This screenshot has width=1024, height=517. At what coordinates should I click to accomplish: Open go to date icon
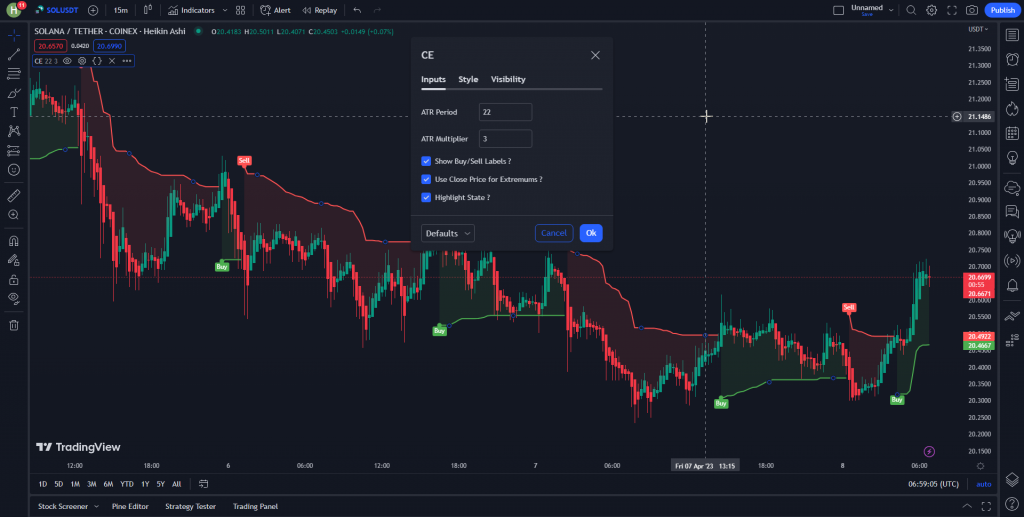pos(203,484)
